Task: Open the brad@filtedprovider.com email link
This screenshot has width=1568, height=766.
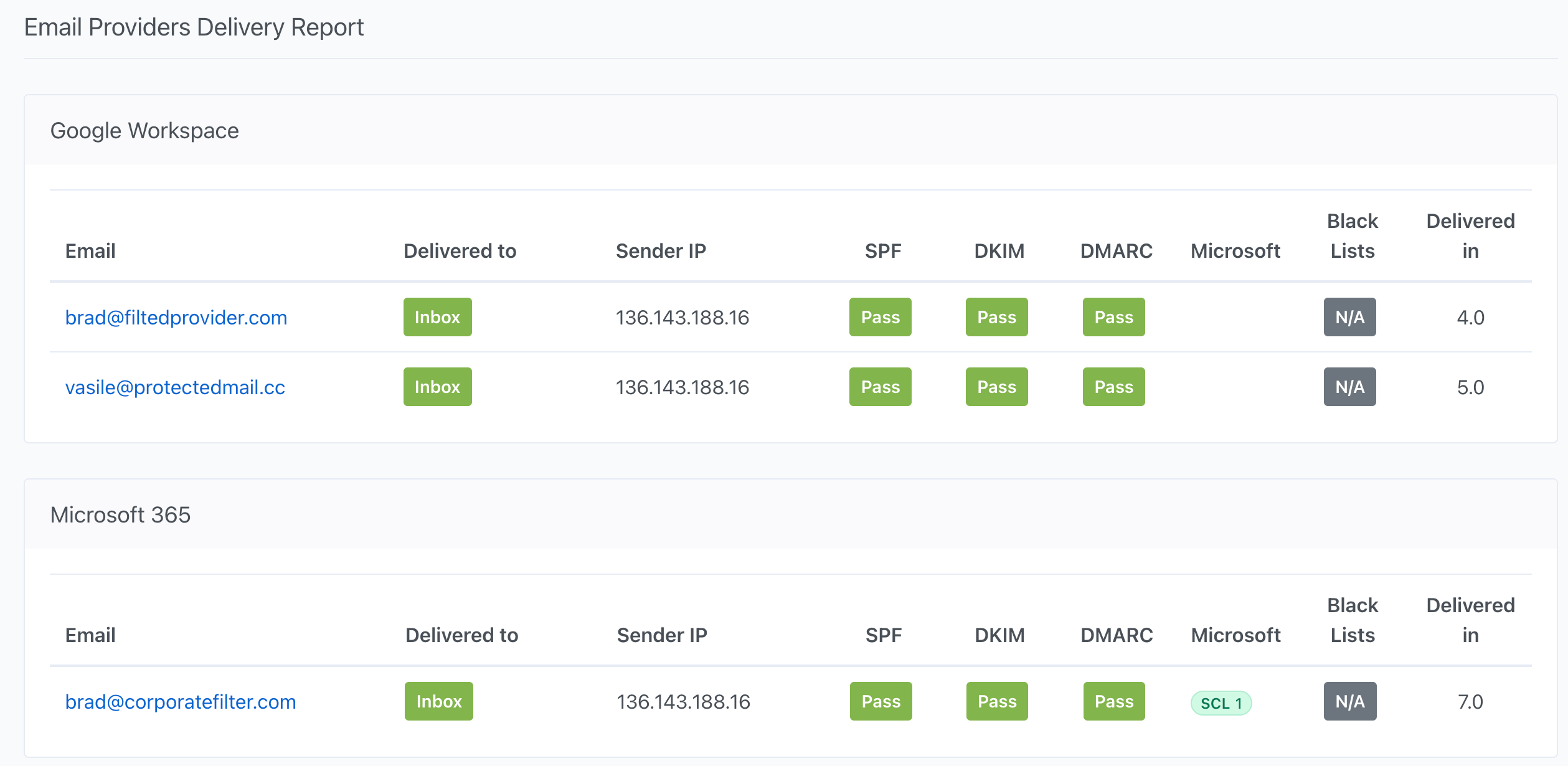Action: click(176, 317)
